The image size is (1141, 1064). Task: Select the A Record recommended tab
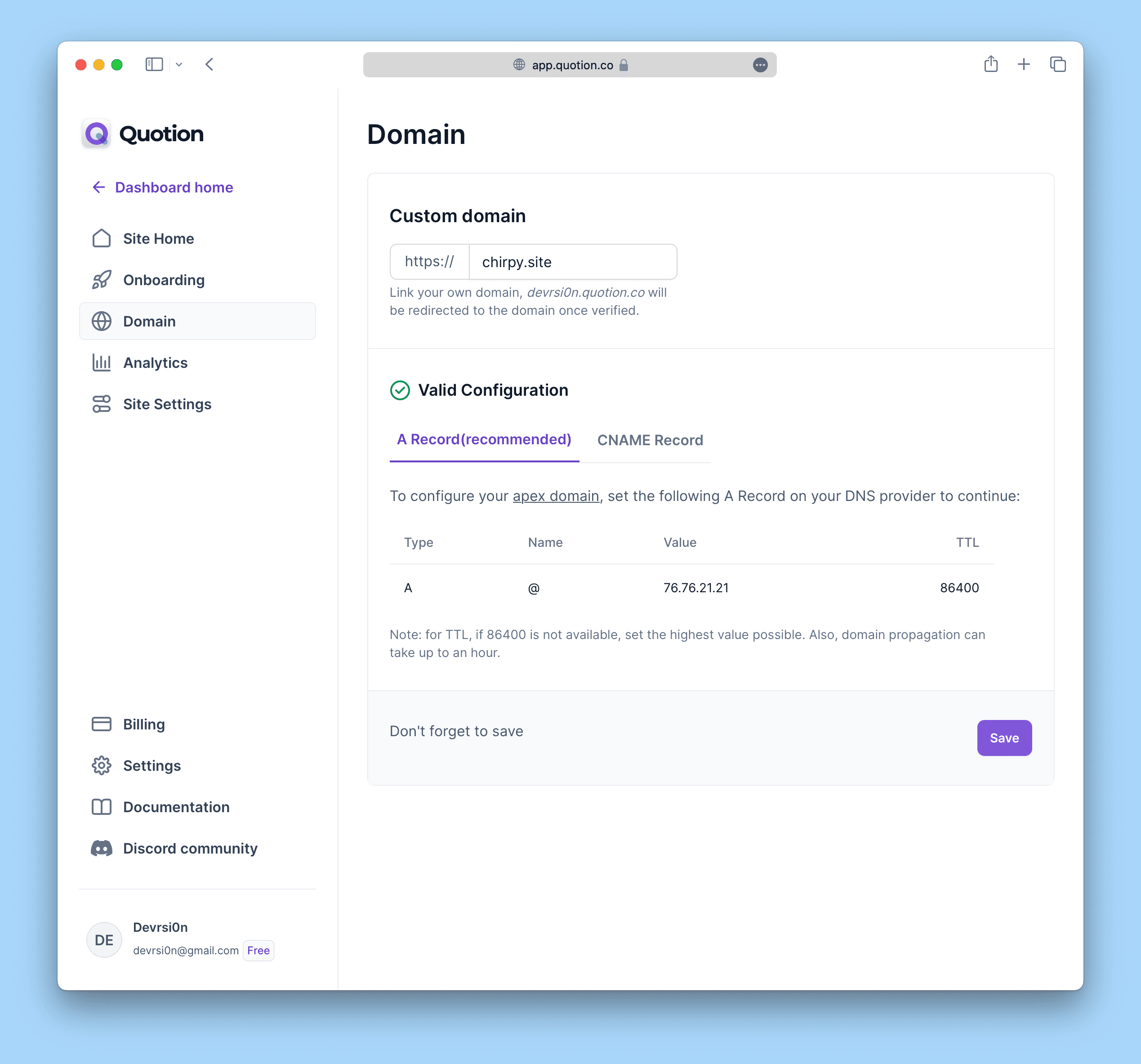484,439
